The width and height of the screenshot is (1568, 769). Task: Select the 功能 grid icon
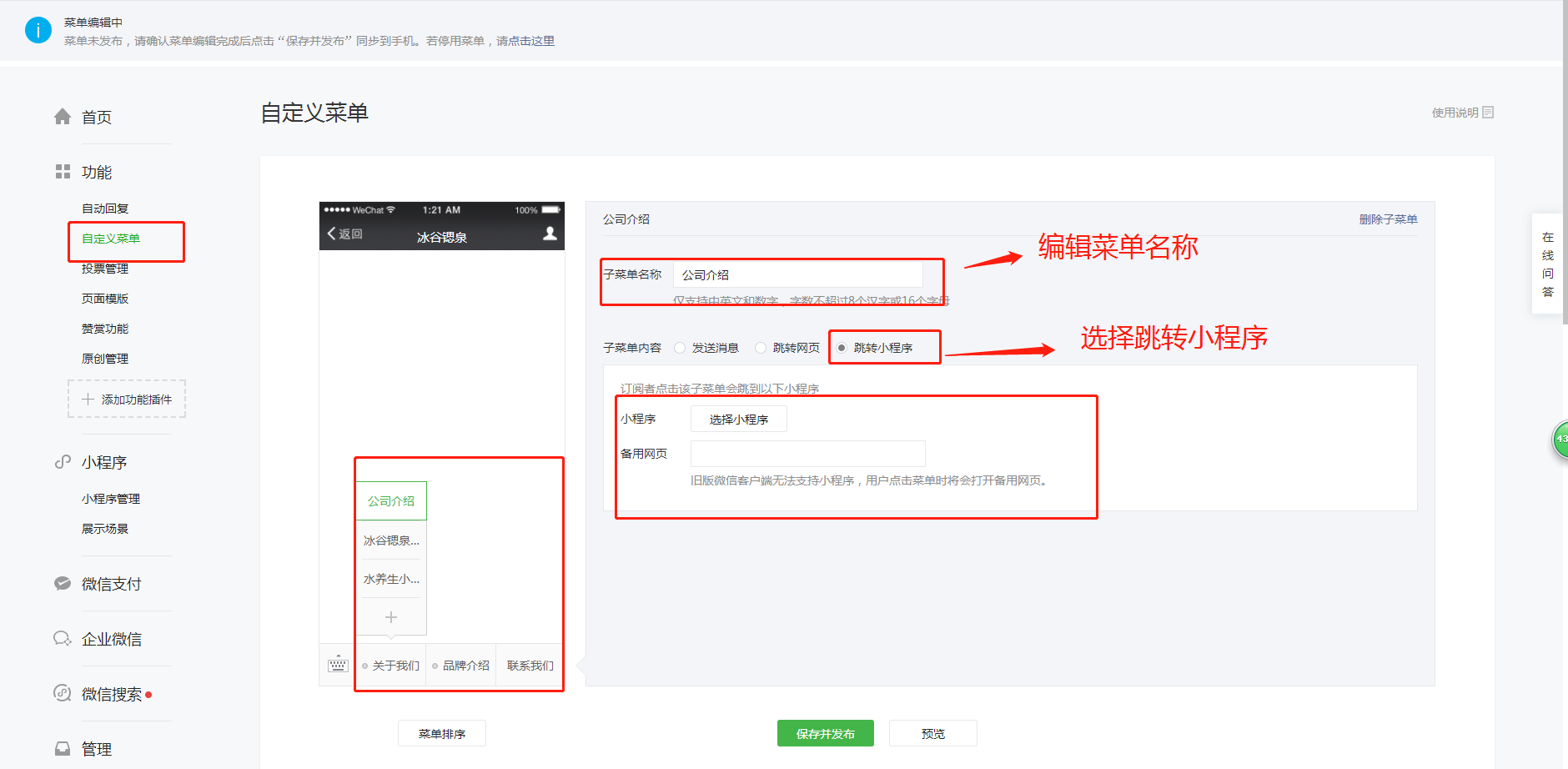click(63, 171)
